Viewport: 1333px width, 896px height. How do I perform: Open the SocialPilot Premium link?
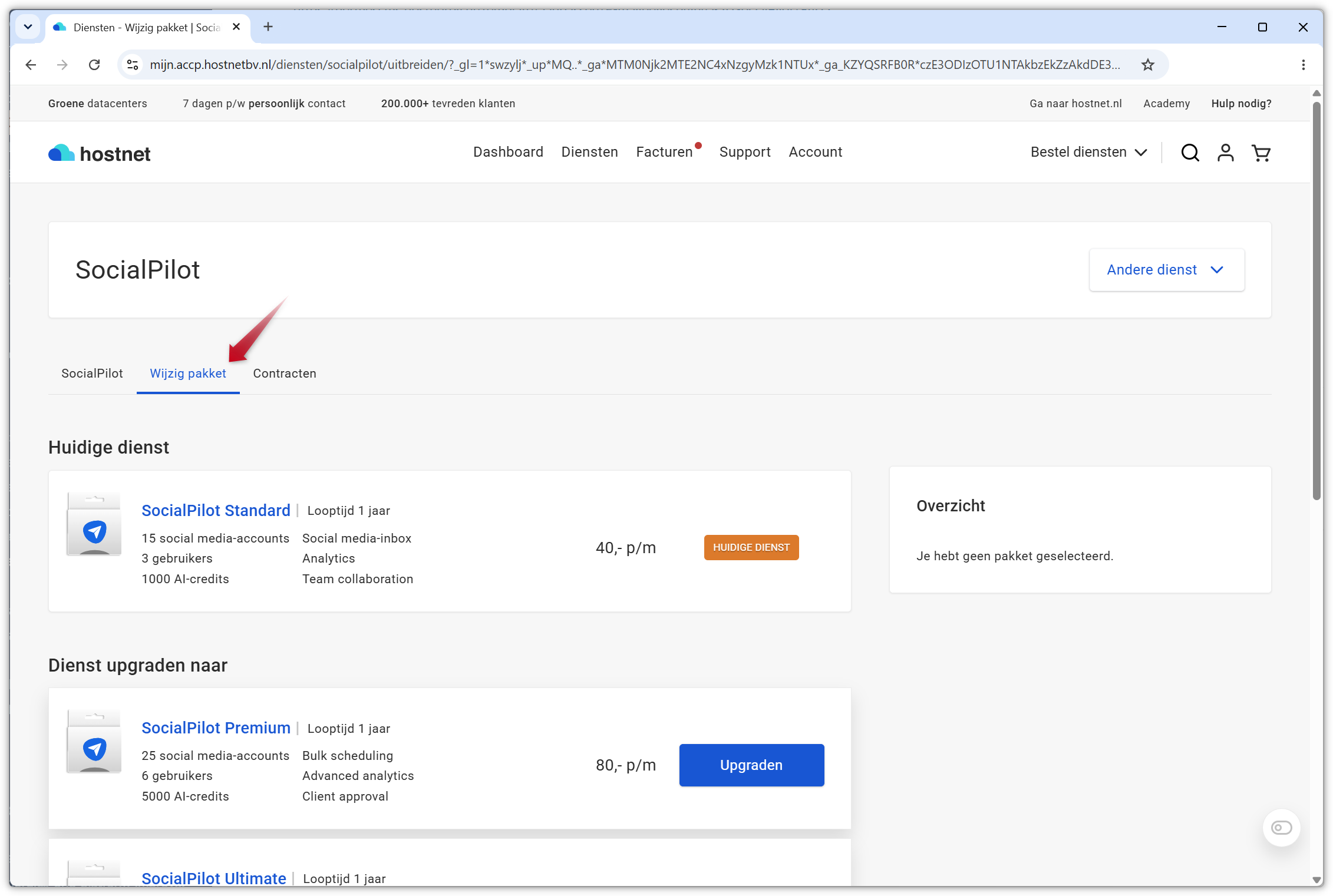(216, 728)
